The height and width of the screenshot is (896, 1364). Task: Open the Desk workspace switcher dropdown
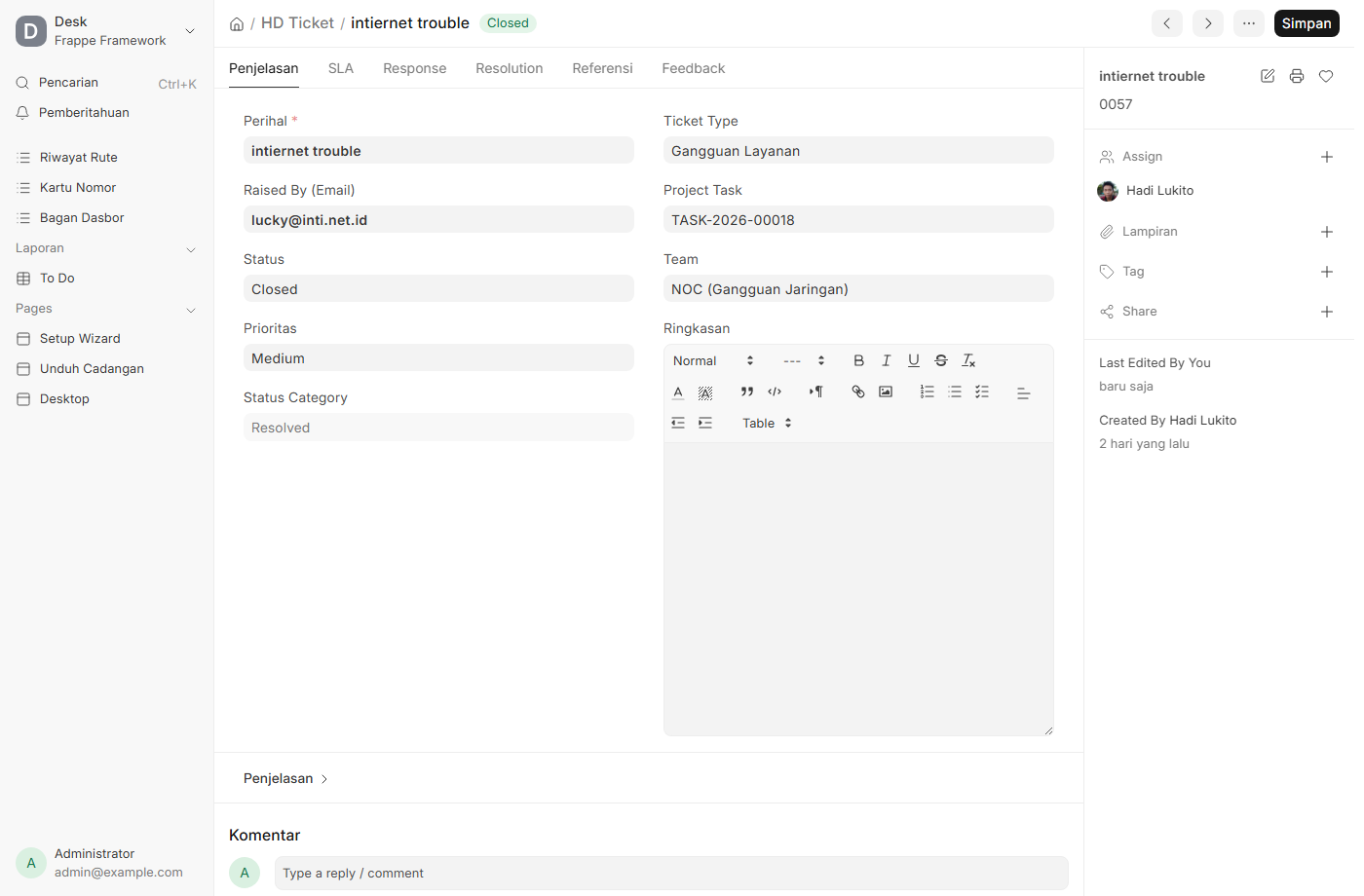pyautogui.click(x=106, y=31)
